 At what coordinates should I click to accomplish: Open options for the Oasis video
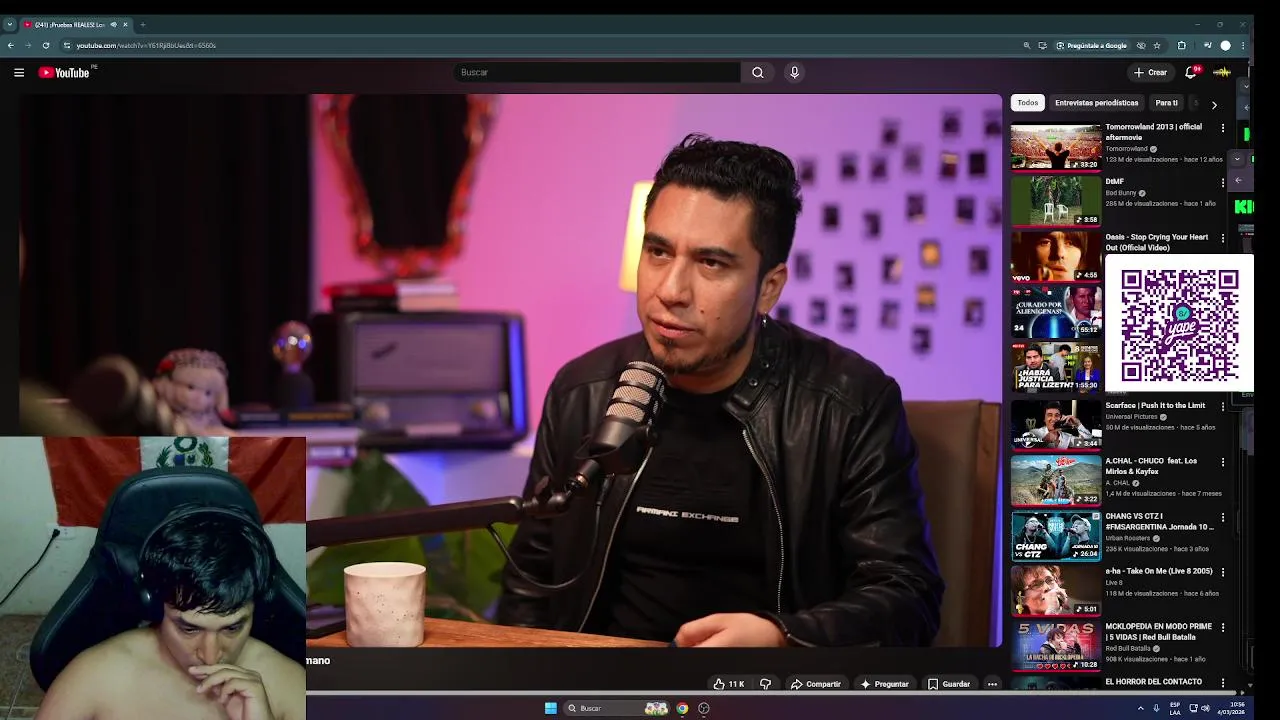(1222, 239)
